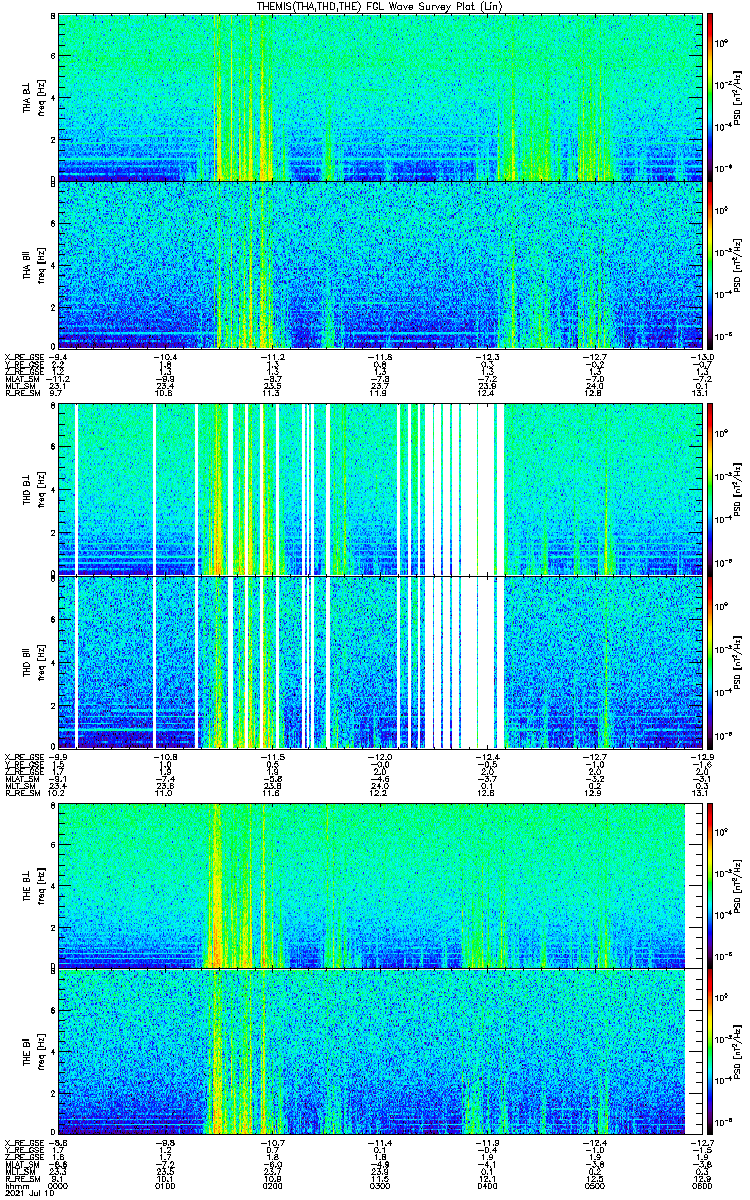Click the THD B∥ spectrogram panel
The height and width of the screenshot is (1200, 750).
click(380, 661)
